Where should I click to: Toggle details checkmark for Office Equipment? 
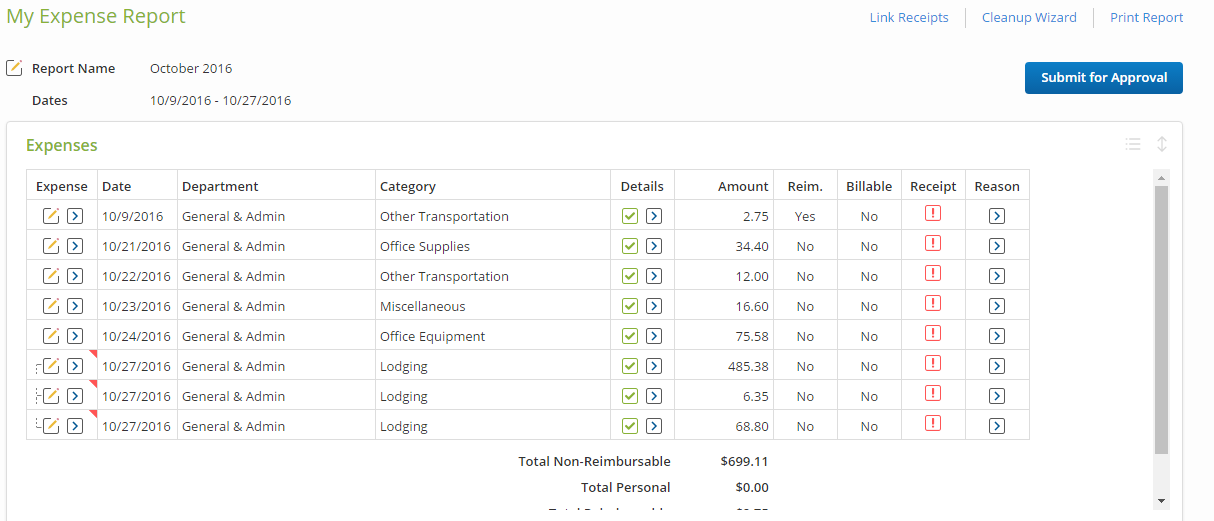[629, 336]
